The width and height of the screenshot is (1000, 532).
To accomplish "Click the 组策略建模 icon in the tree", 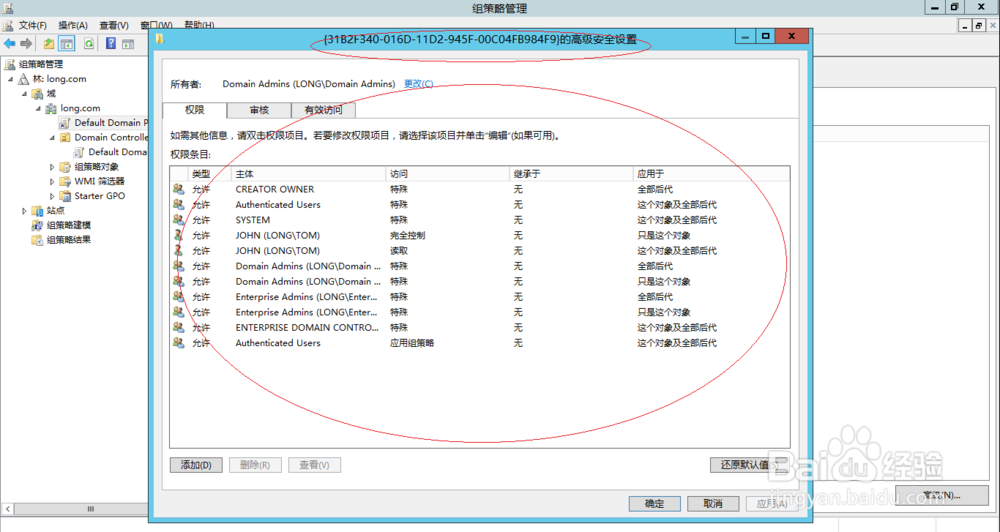I will click(38, 225).
